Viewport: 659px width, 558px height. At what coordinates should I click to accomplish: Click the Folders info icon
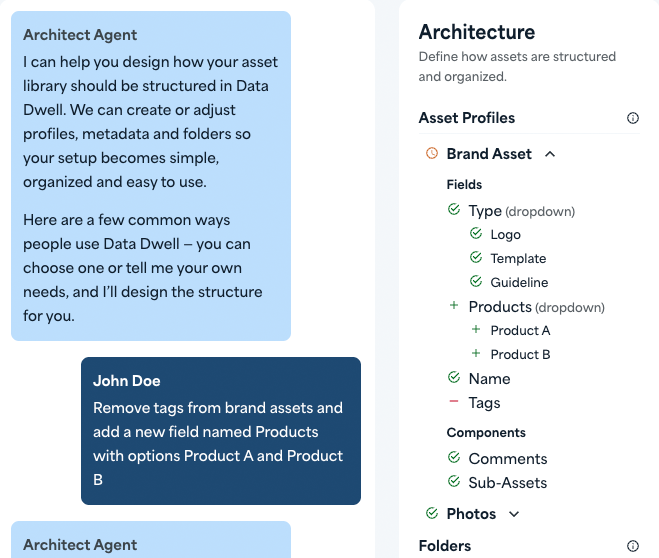click(x=632, y=546)
